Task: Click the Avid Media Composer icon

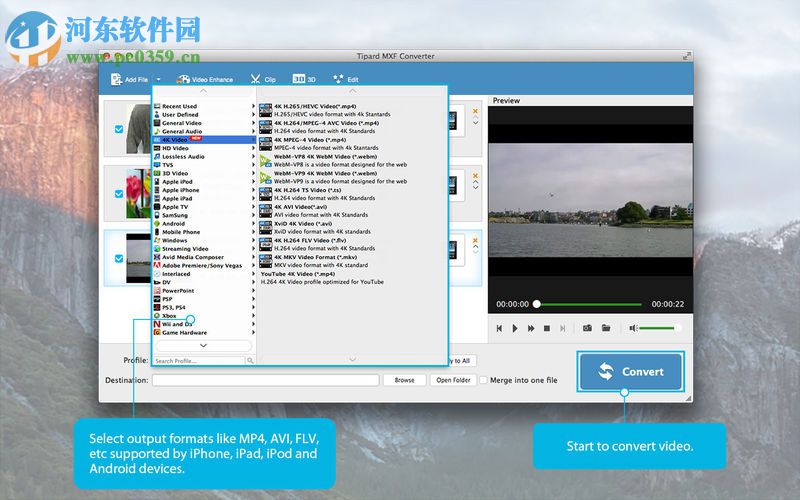Action: click(x=157, y=257)
